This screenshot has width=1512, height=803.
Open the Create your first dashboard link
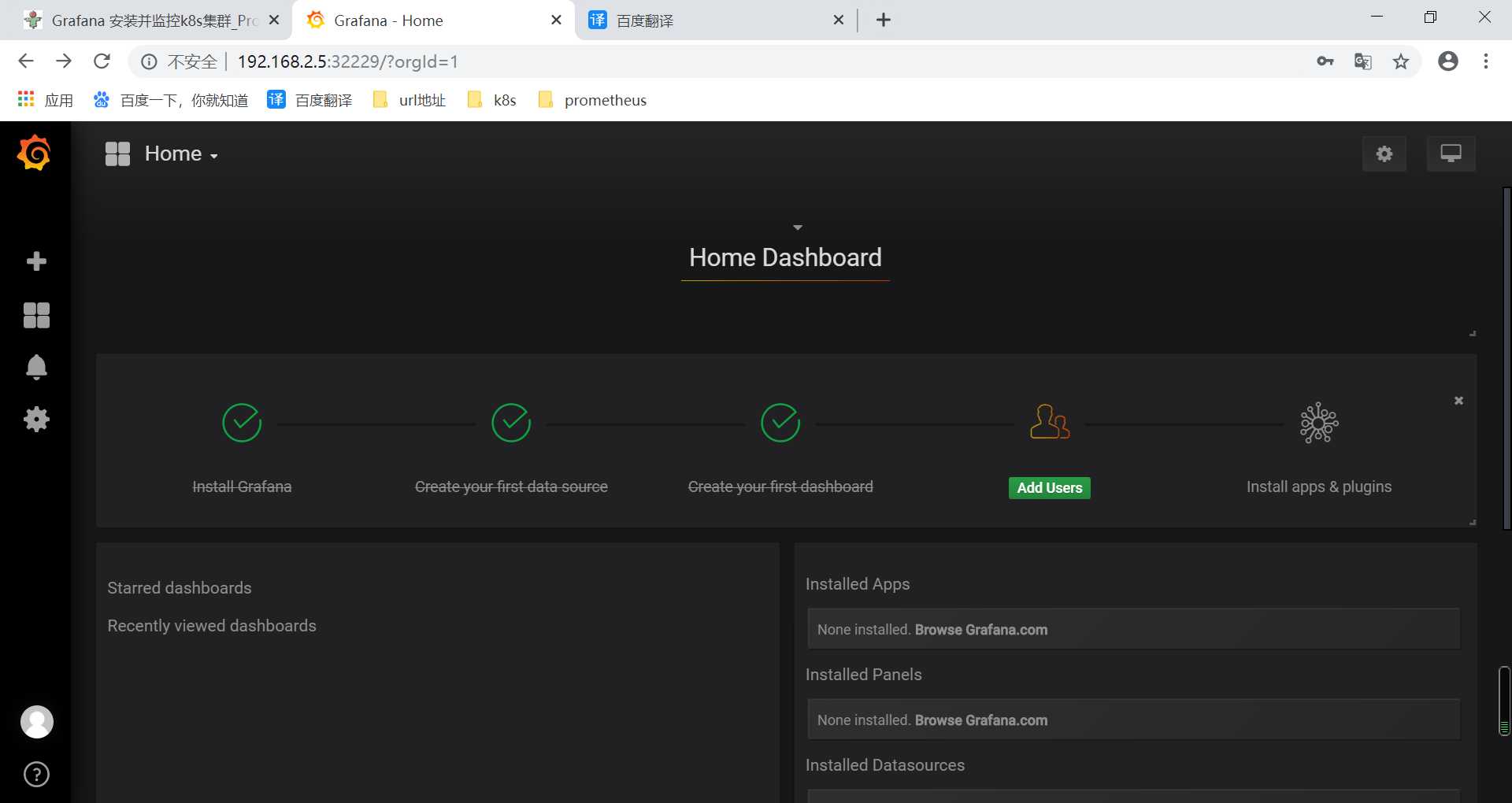(x=780, y=487)
